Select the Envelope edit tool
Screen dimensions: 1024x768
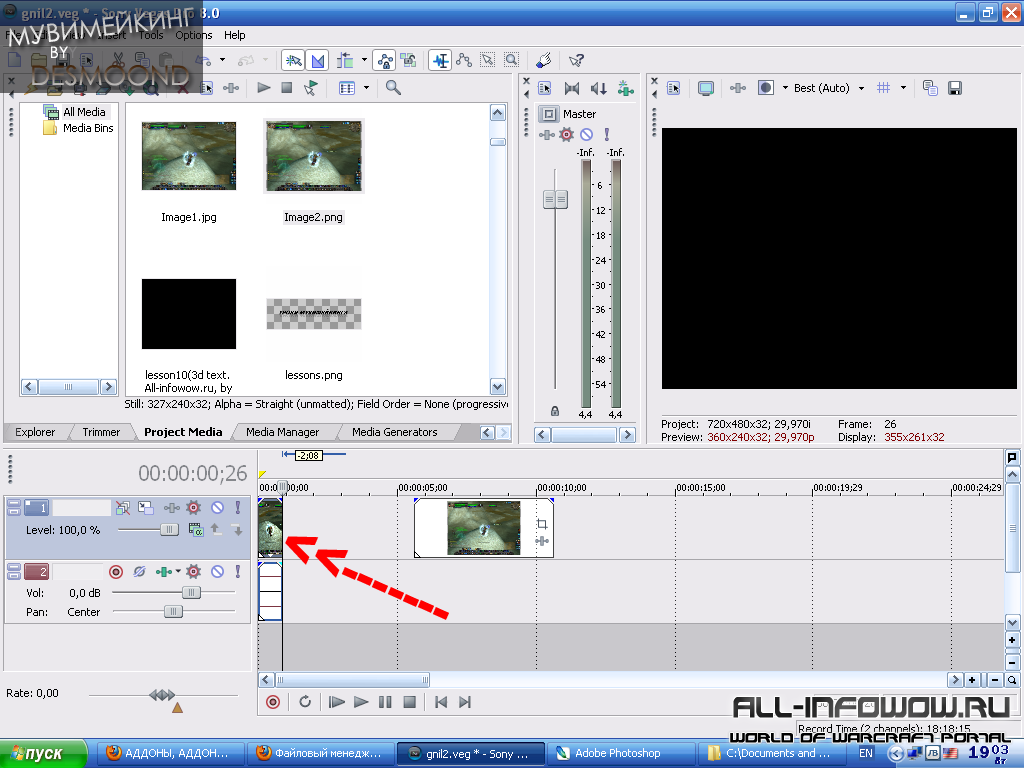click(x=464, y=61)
